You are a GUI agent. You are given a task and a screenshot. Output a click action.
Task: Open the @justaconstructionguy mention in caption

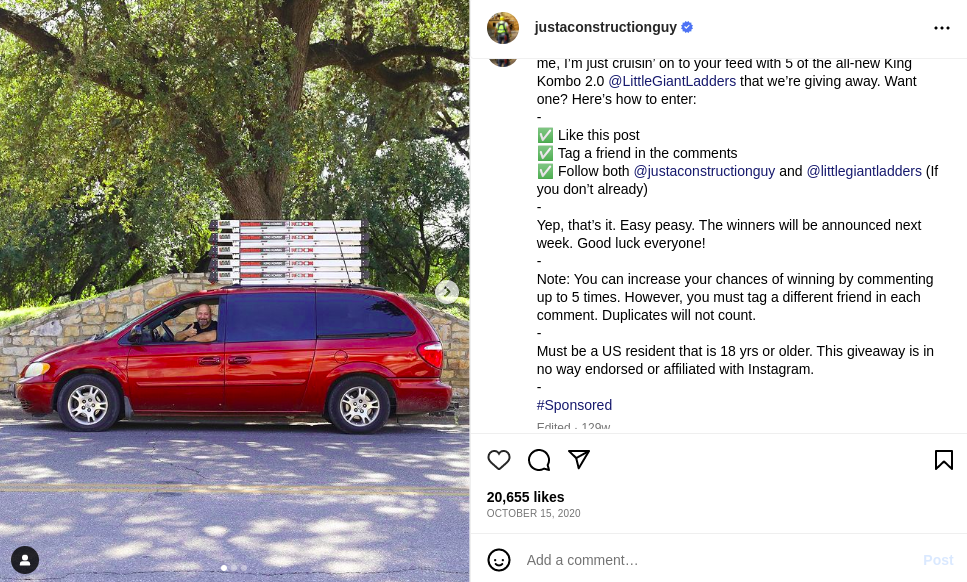click(704, 171)
